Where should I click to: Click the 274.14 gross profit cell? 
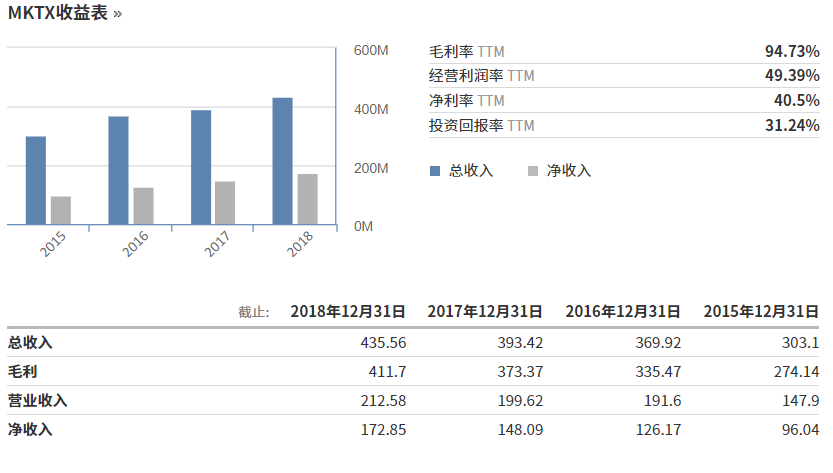click(x=796, y=372)
